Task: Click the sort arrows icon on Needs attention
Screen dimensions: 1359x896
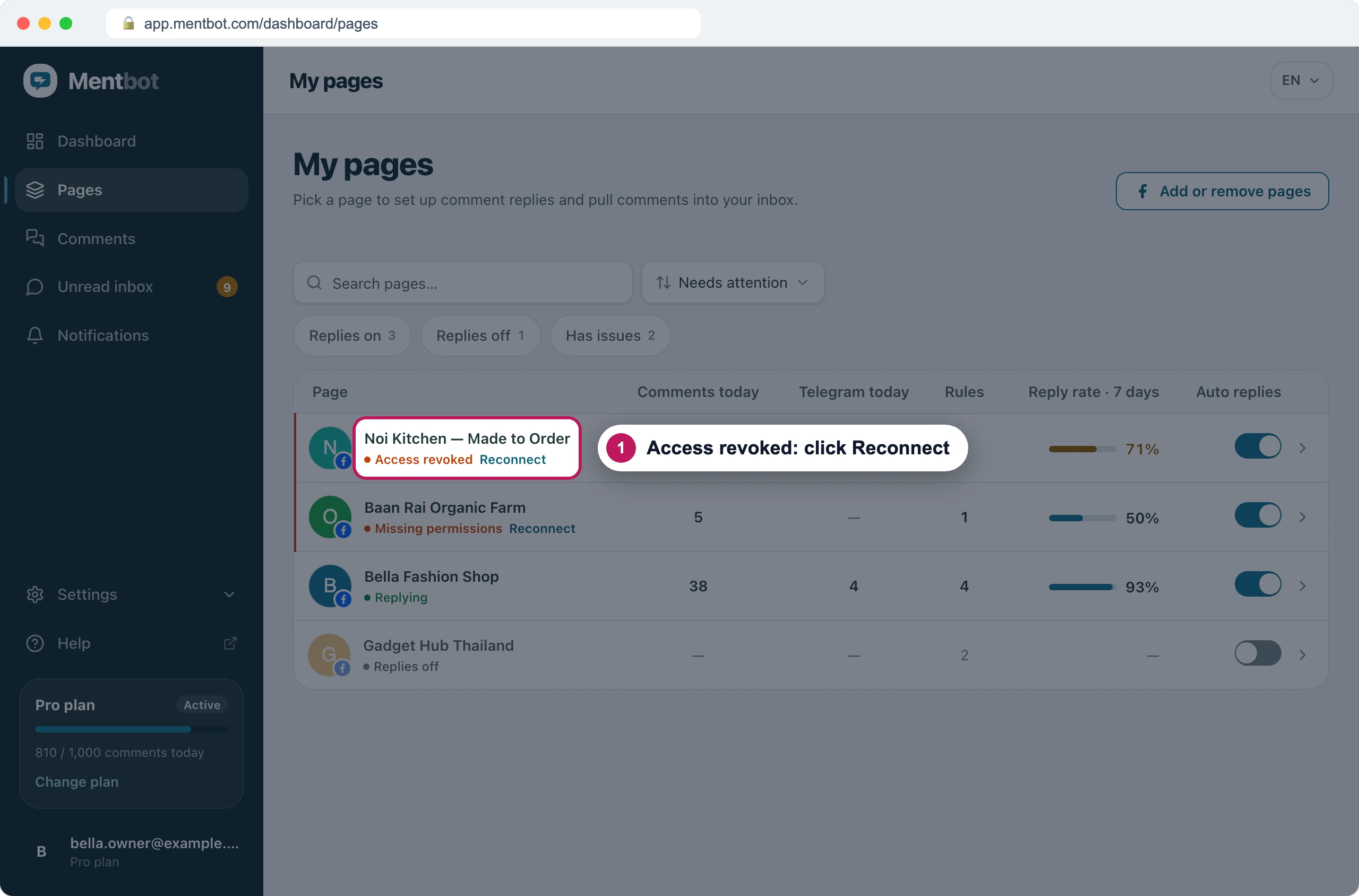Action: 663,282
